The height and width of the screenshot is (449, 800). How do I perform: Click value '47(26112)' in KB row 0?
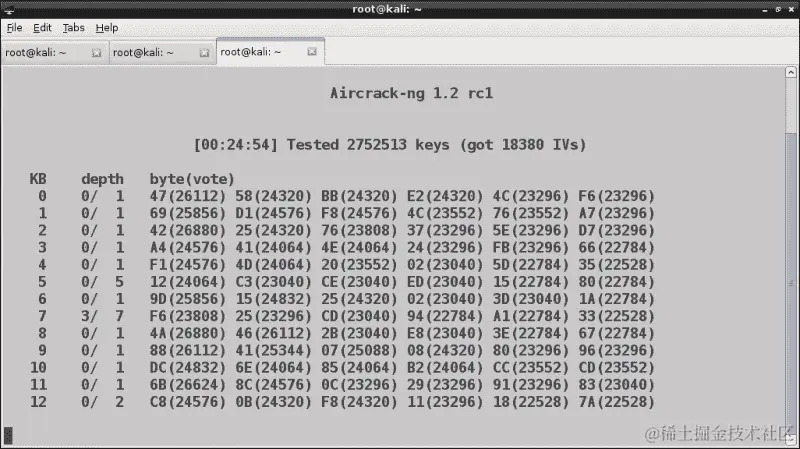(187, 196)
